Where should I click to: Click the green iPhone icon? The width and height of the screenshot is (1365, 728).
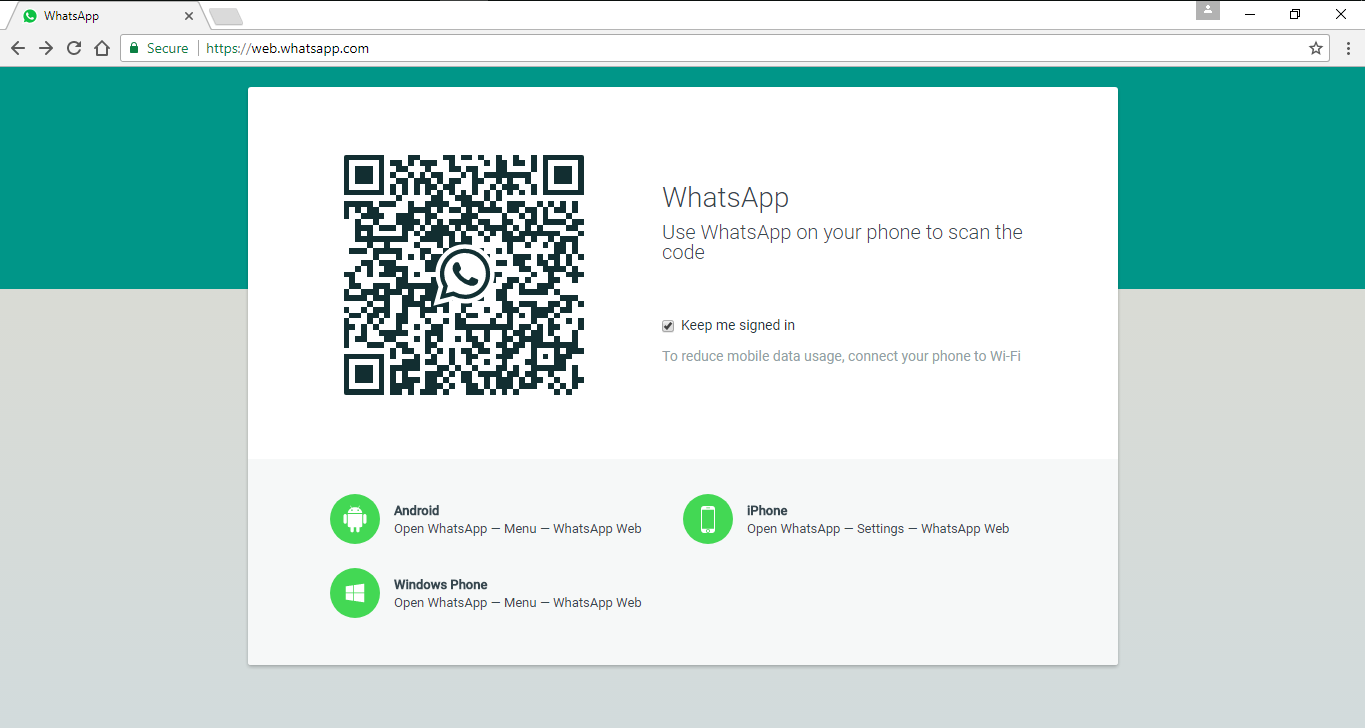[708, 518]
